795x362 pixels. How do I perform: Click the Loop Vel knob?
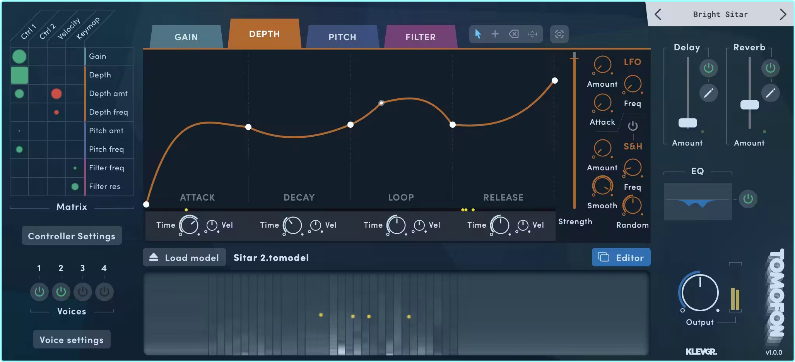(x=419, y=225)
